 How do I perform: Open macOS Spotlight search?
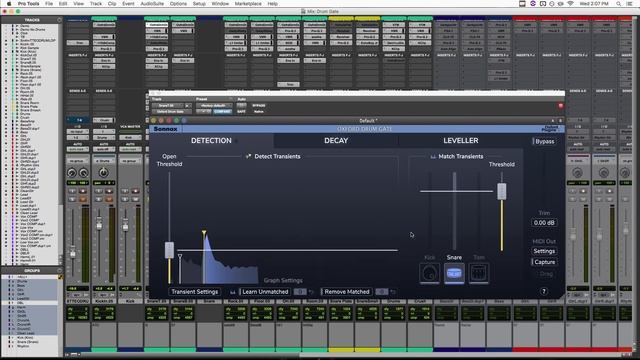point(619,4)
